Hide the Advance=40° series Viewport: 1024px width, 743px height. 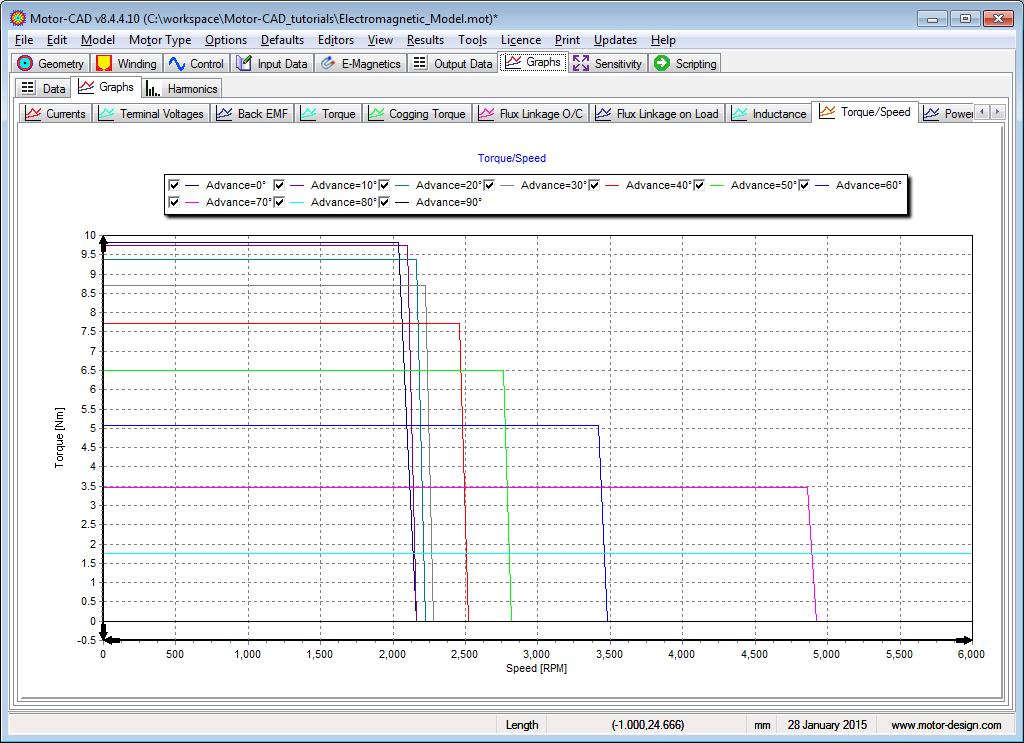[595, 185]
